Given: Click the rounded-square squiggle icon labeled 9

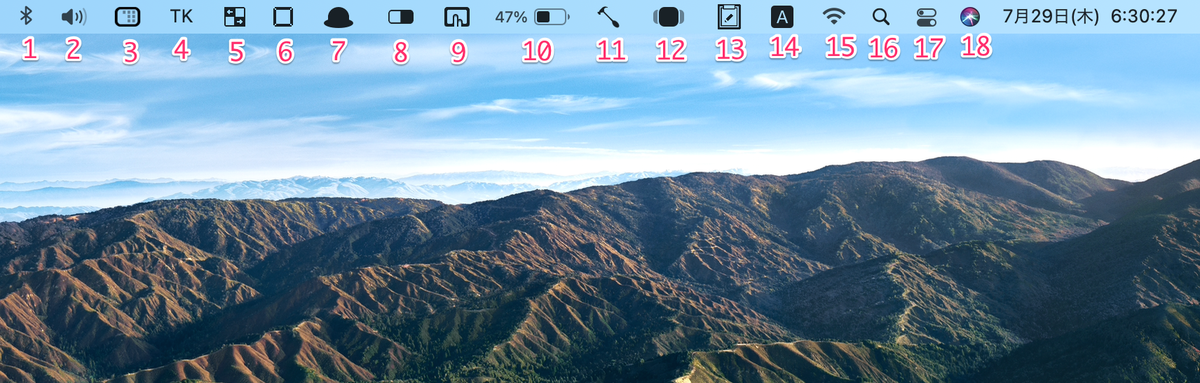Looking at the screenshot, I should click(456, 17).
